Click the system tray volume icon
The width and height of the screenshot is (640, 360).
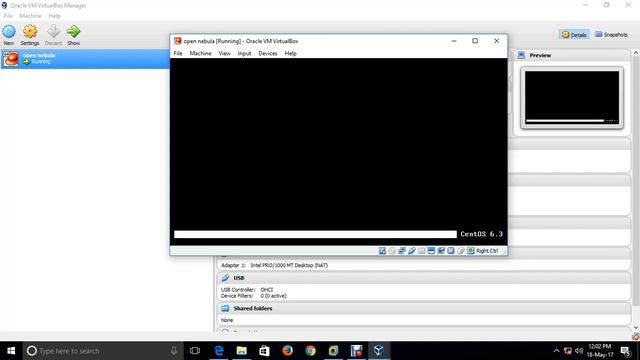point(579,351)
